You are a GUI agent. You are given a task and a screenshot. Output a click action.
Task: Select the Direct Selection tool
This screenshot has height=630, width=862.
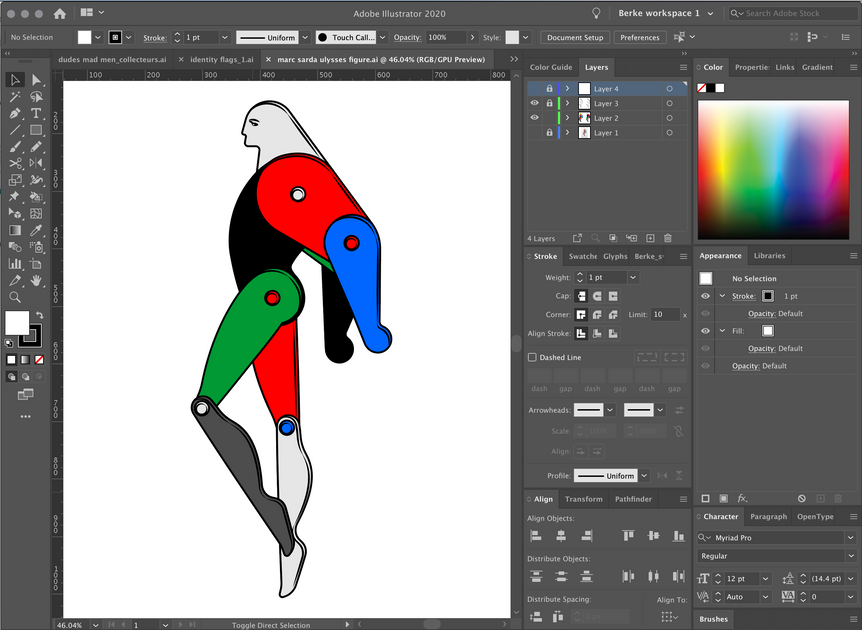click(x=36, y=80)
